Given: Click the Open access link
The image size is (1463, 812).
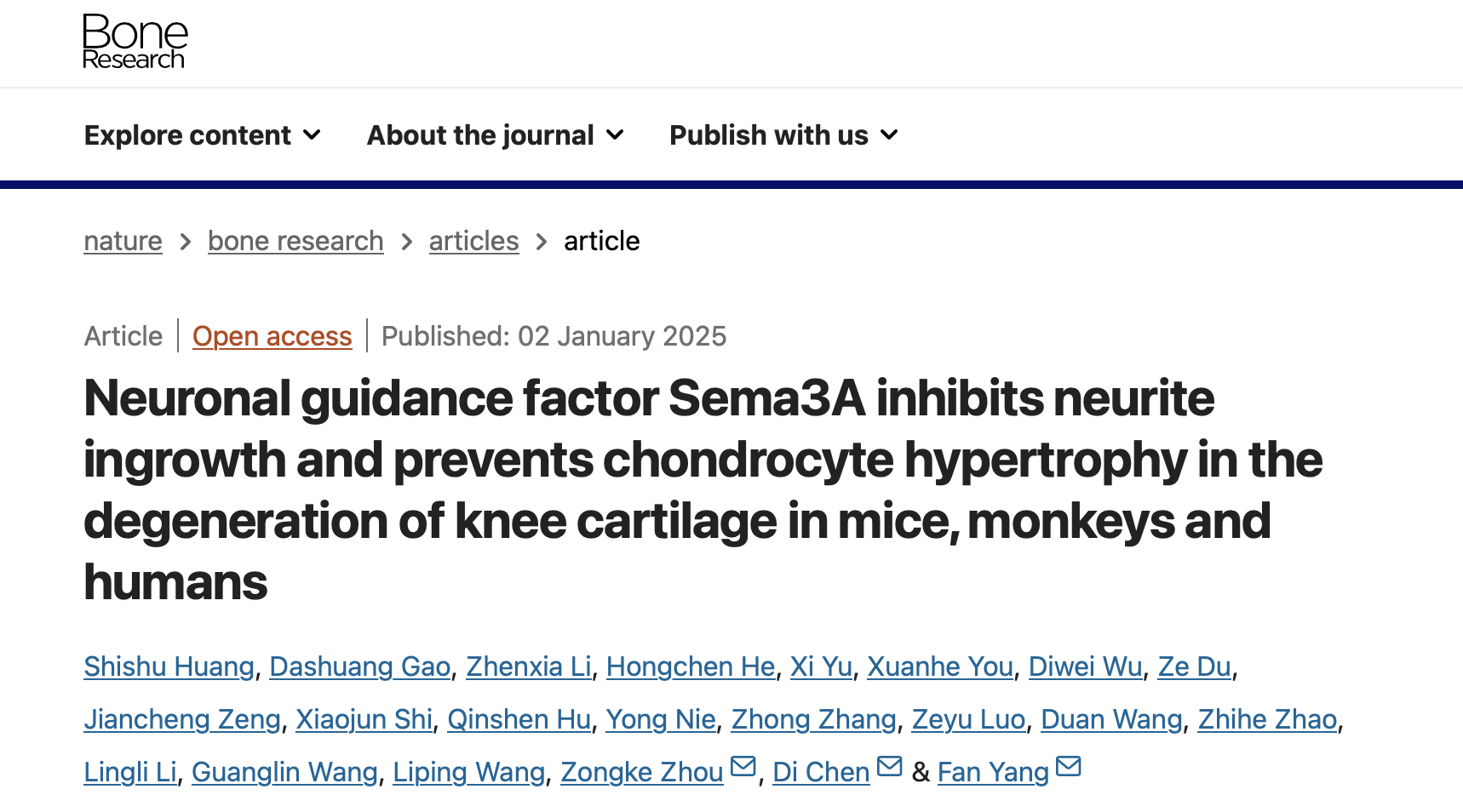Looking at the screenshot, I should [272, 337].
